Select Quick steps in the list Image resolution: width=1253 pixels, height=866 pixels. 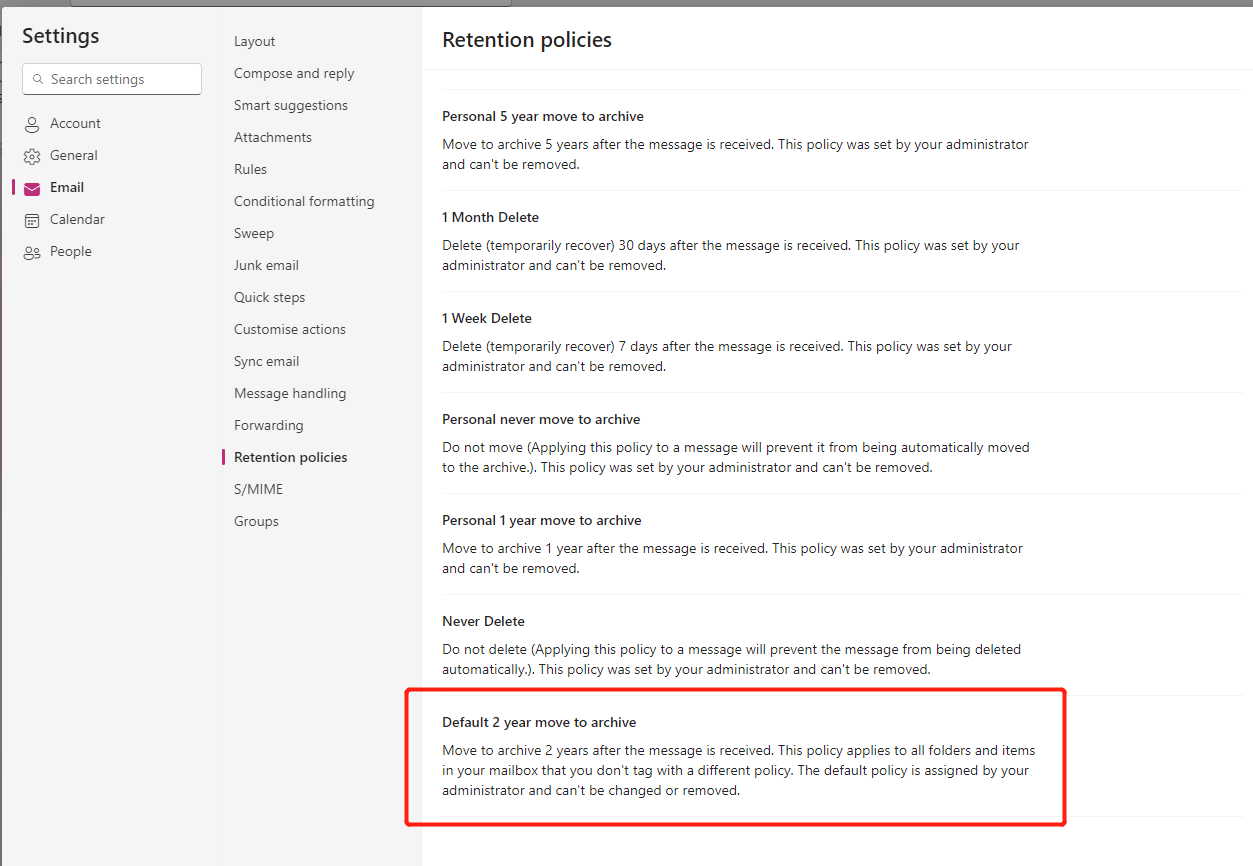pos(270,297)
